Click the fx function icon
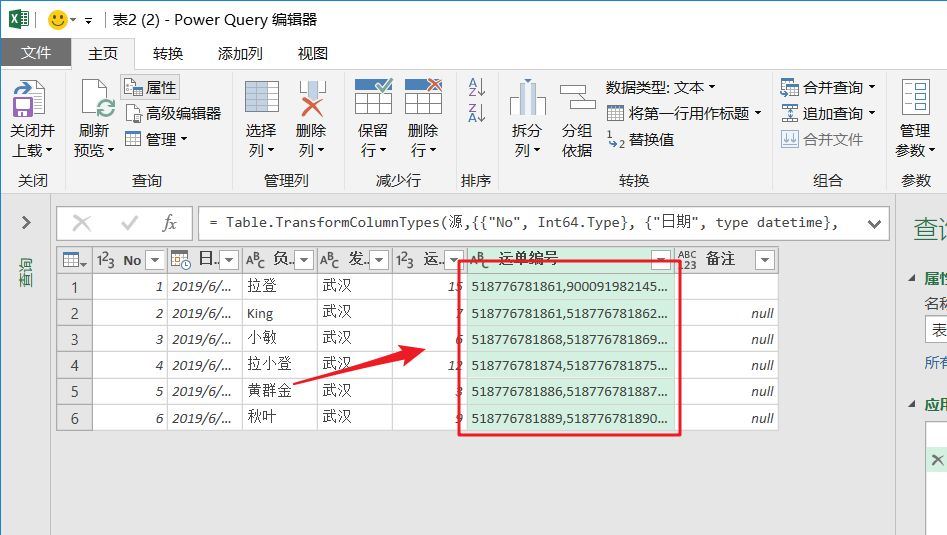This screenshot has height=535, width=947. (x=170, y=223)
